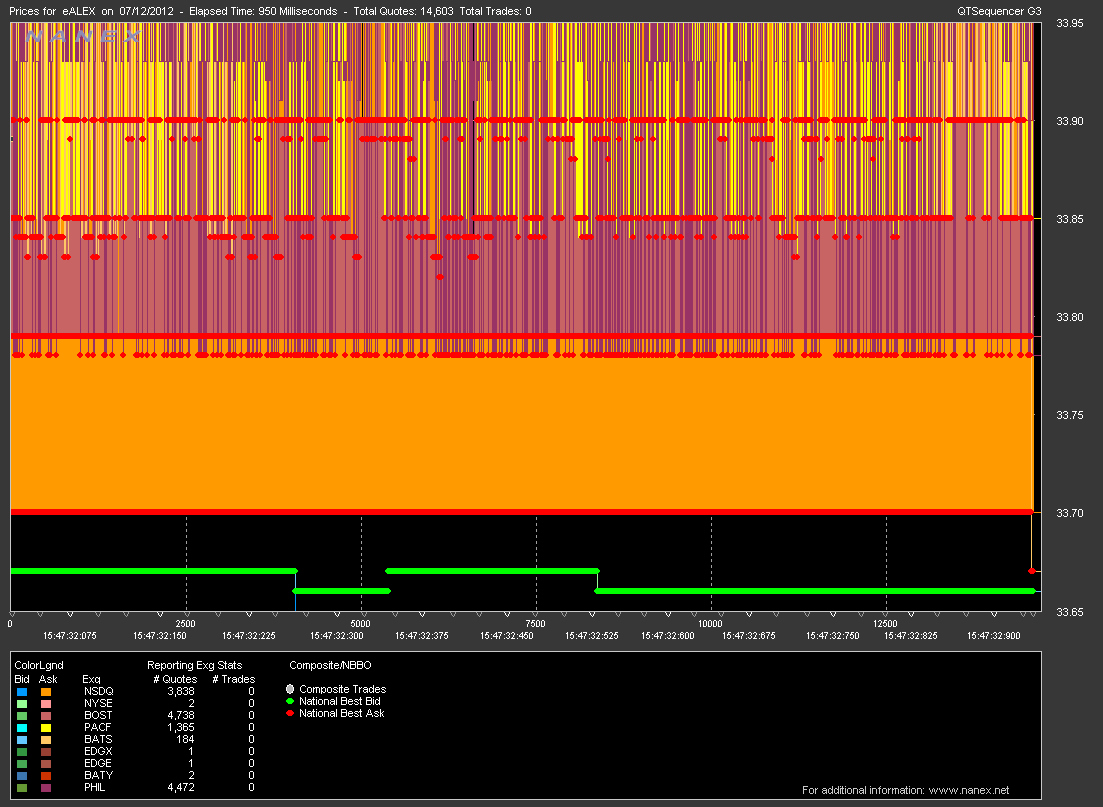Viewport: 1103px width, 807px height.
Task: Click the 10000 quote-count axis label
Action: click(x=710, y=623)
